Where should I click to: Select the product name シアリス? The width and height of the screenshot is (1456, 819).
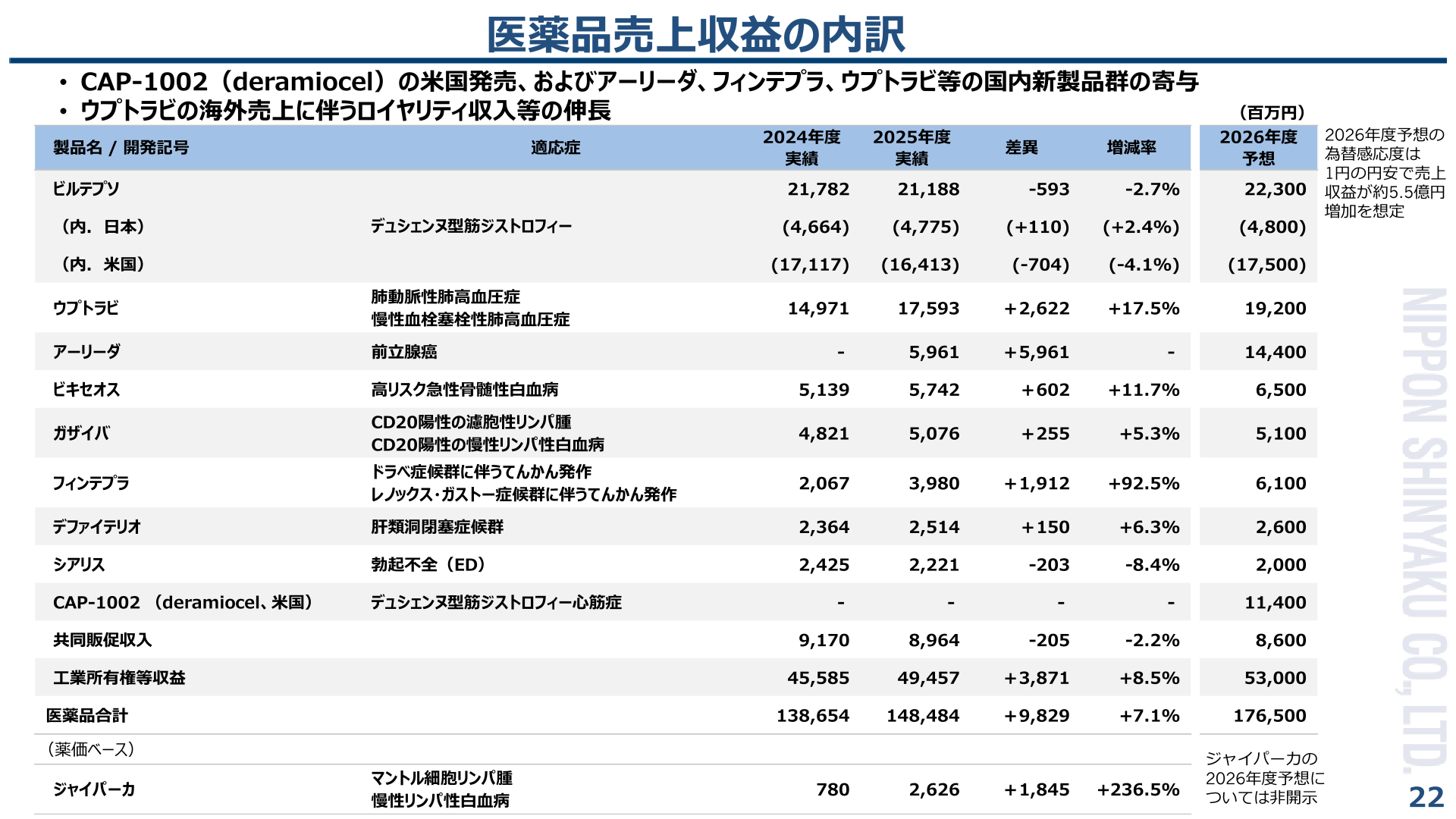[x=79, y=565]
